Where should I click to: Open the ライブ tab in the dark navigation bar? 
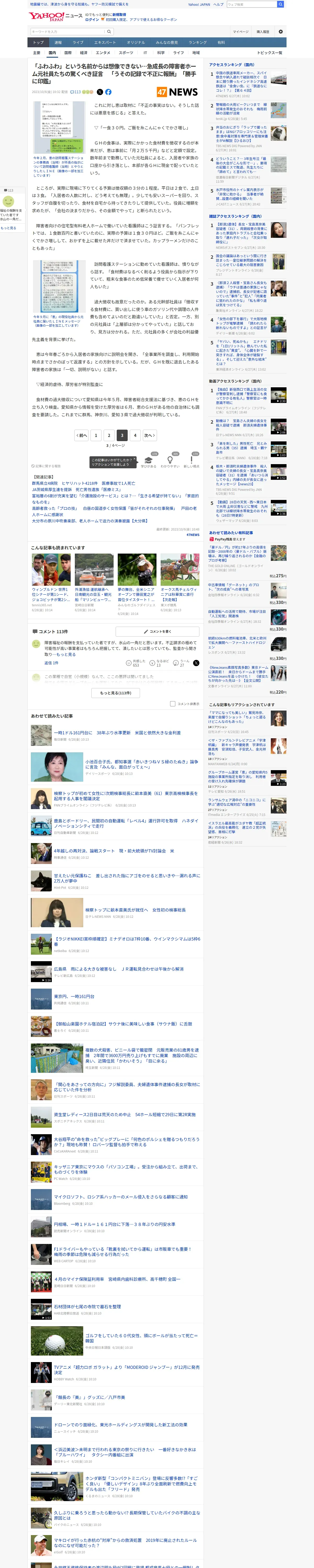tap(78, 43)
